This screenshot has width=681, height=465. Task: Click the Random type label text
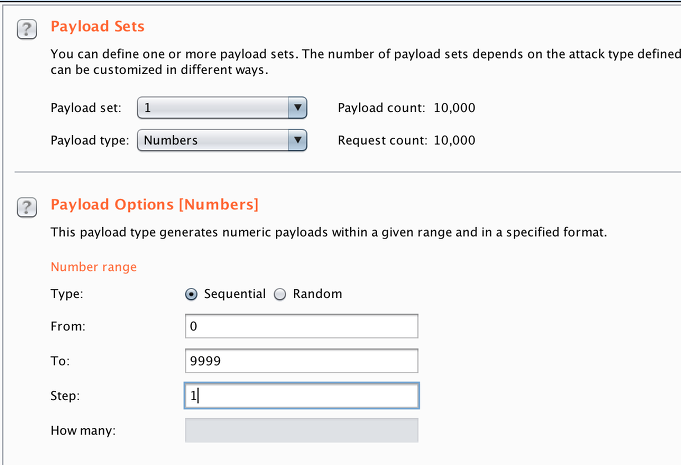point(317,294)
